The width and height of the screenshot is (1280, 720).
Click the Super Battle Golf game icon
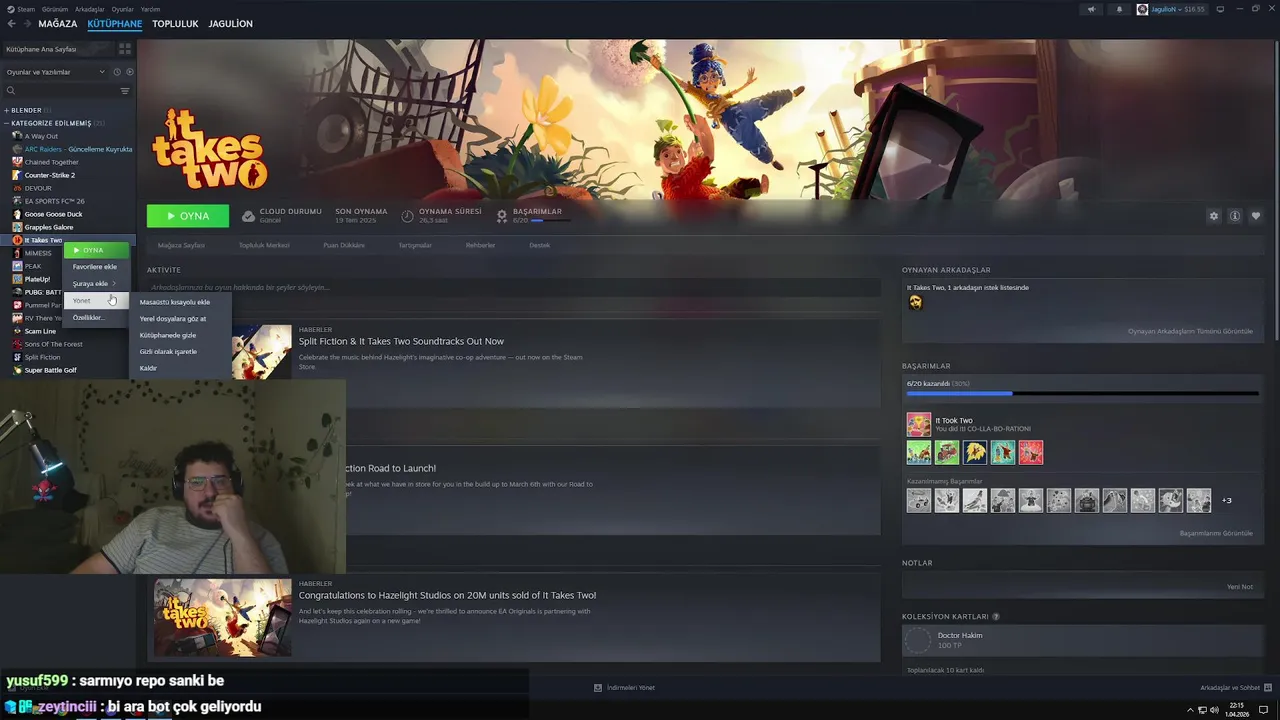point(17,370)
